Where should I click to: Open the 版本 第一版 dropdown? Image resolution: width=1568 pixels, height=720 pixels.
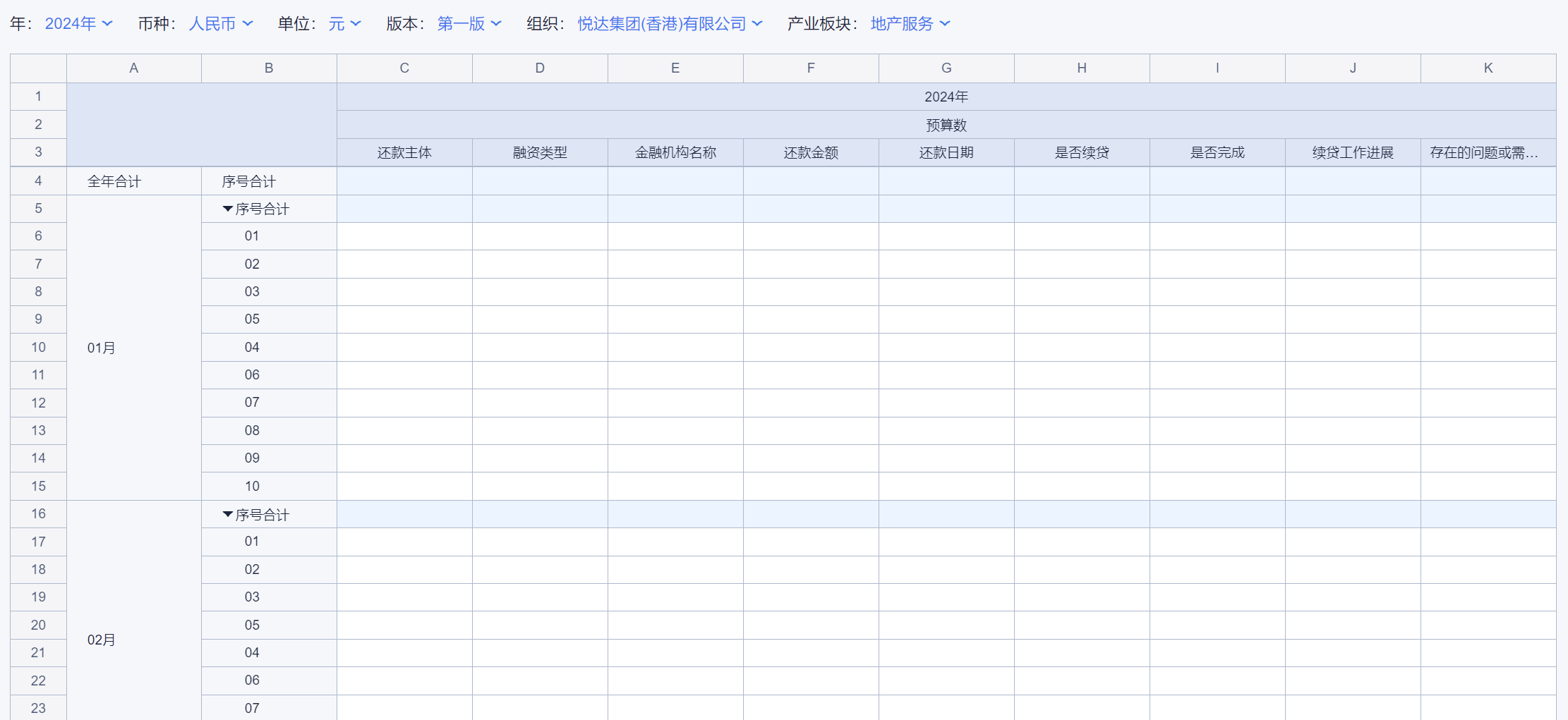(x=469, y=24)
